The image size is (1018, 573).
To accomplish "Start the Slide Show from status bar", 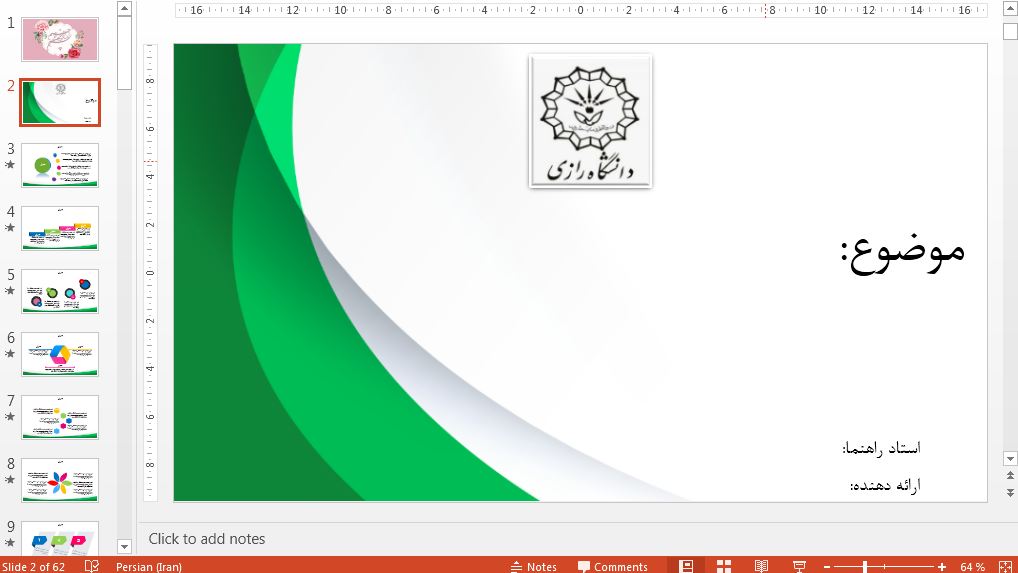I will tap(799, 566).
